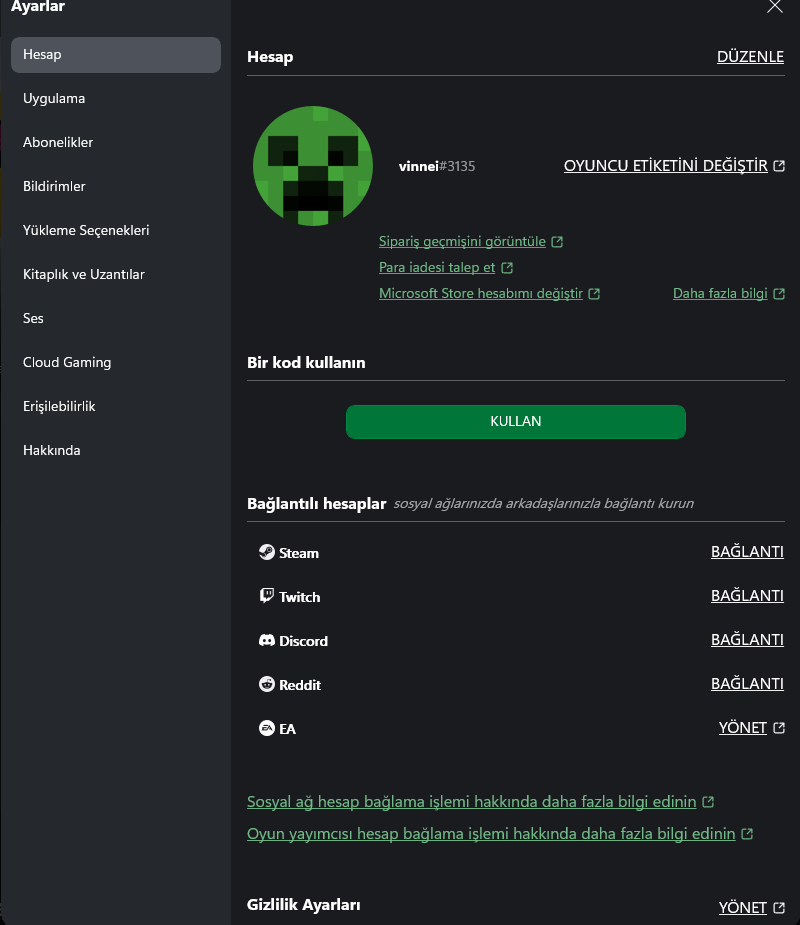Click the Twitch logo icon
800x925 pixels.
coord(267,596)
